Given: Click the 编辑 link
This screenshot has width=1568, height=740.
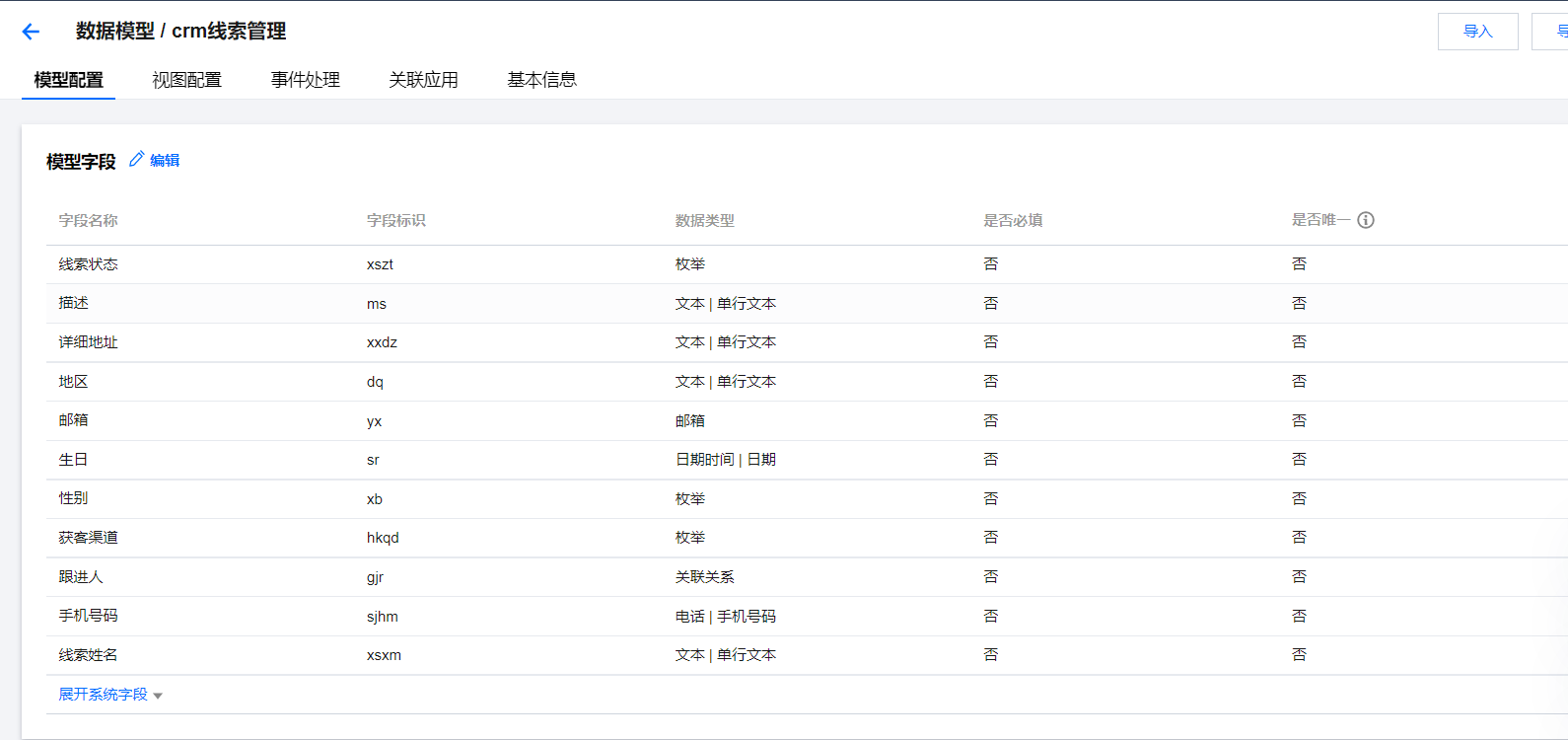Looking at the screenshot, I should (165, 160).
